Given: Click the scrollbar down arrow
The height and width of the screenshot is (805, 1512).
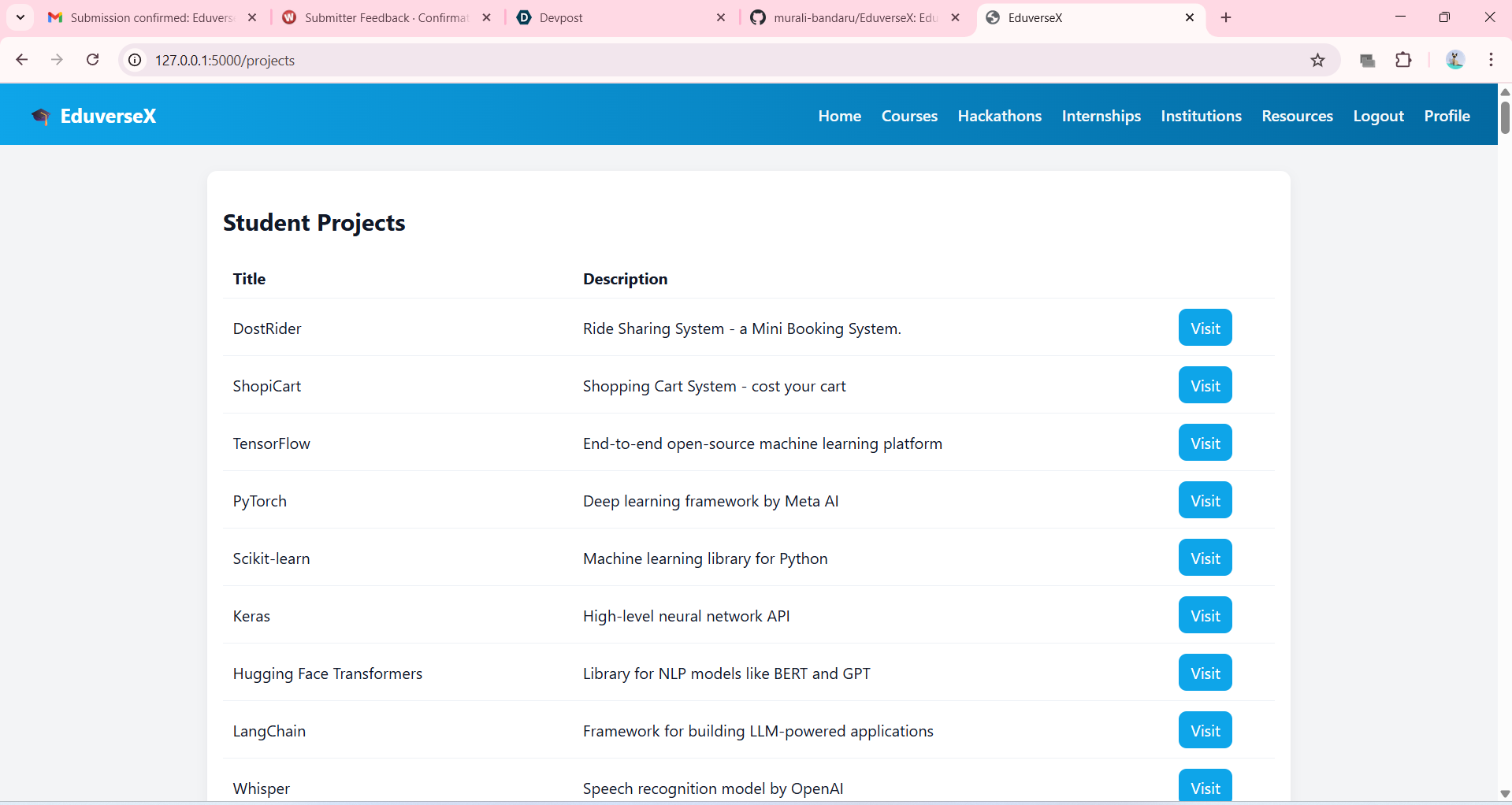Looking at the screenshot, I should click(1505, 794).
